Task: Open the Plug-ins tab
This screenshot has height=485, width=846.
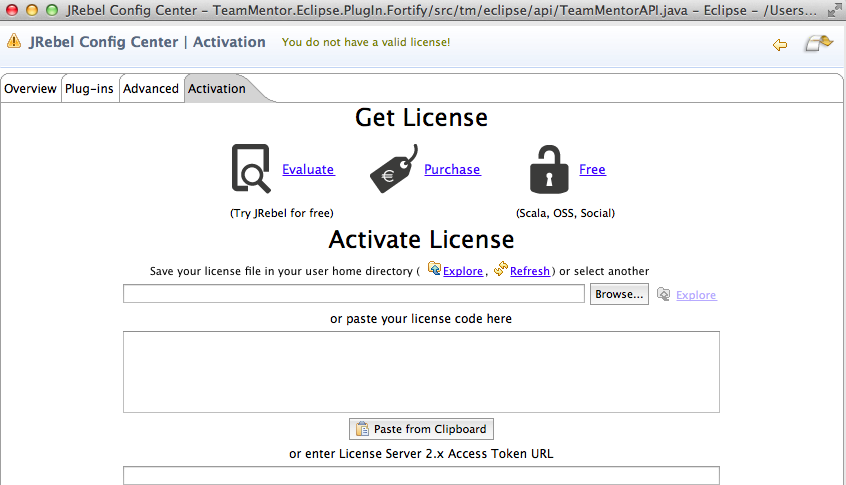Action: pos(89,89)
